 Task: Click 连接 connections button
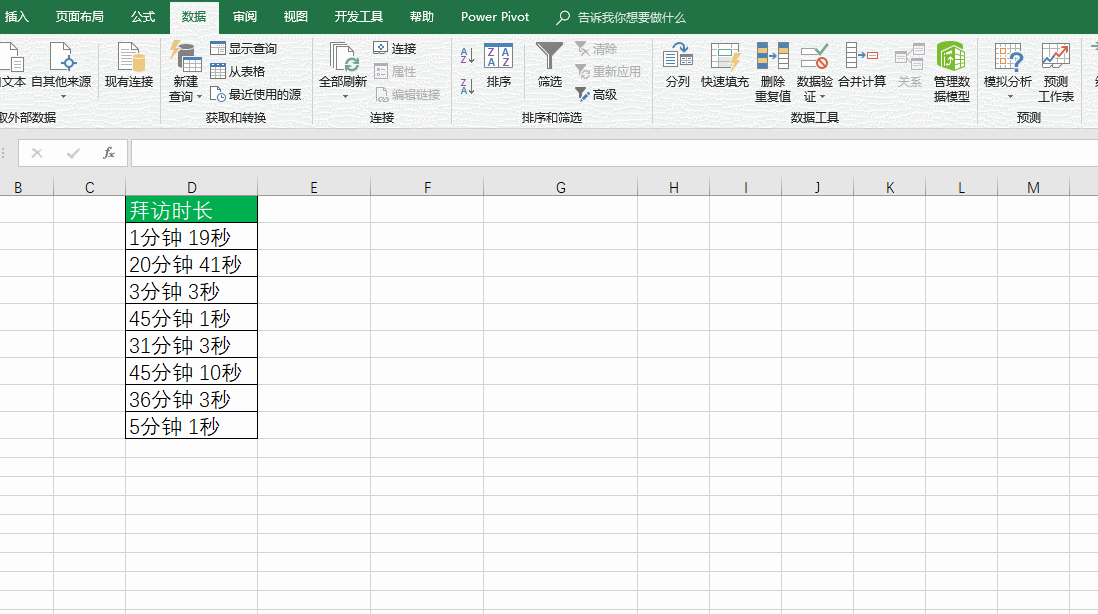point(396,48)
